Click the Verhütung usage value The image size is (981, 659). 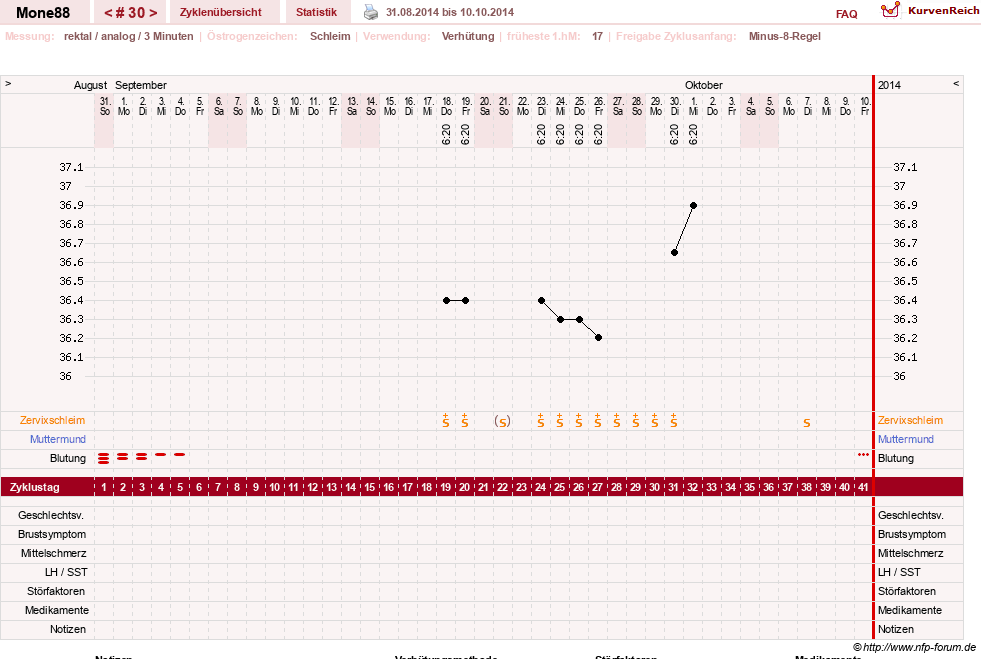(x=468, y=36)
